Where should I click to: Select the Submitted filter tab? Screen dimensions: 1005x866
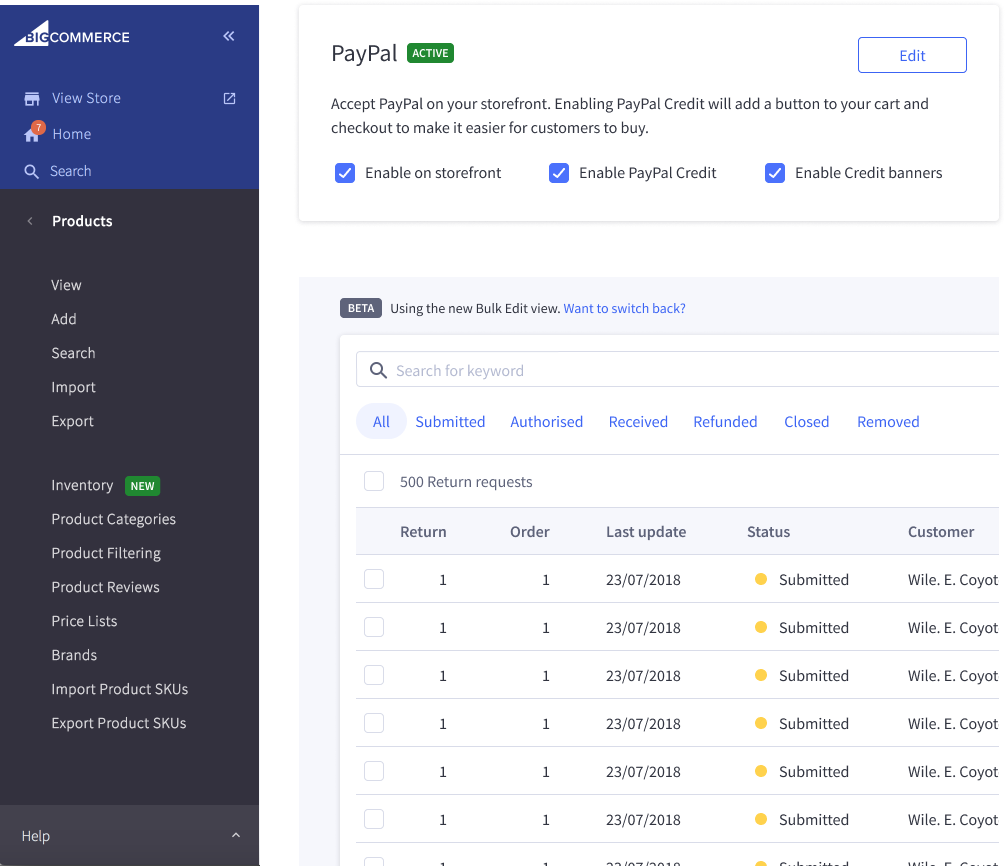point(450,422)
